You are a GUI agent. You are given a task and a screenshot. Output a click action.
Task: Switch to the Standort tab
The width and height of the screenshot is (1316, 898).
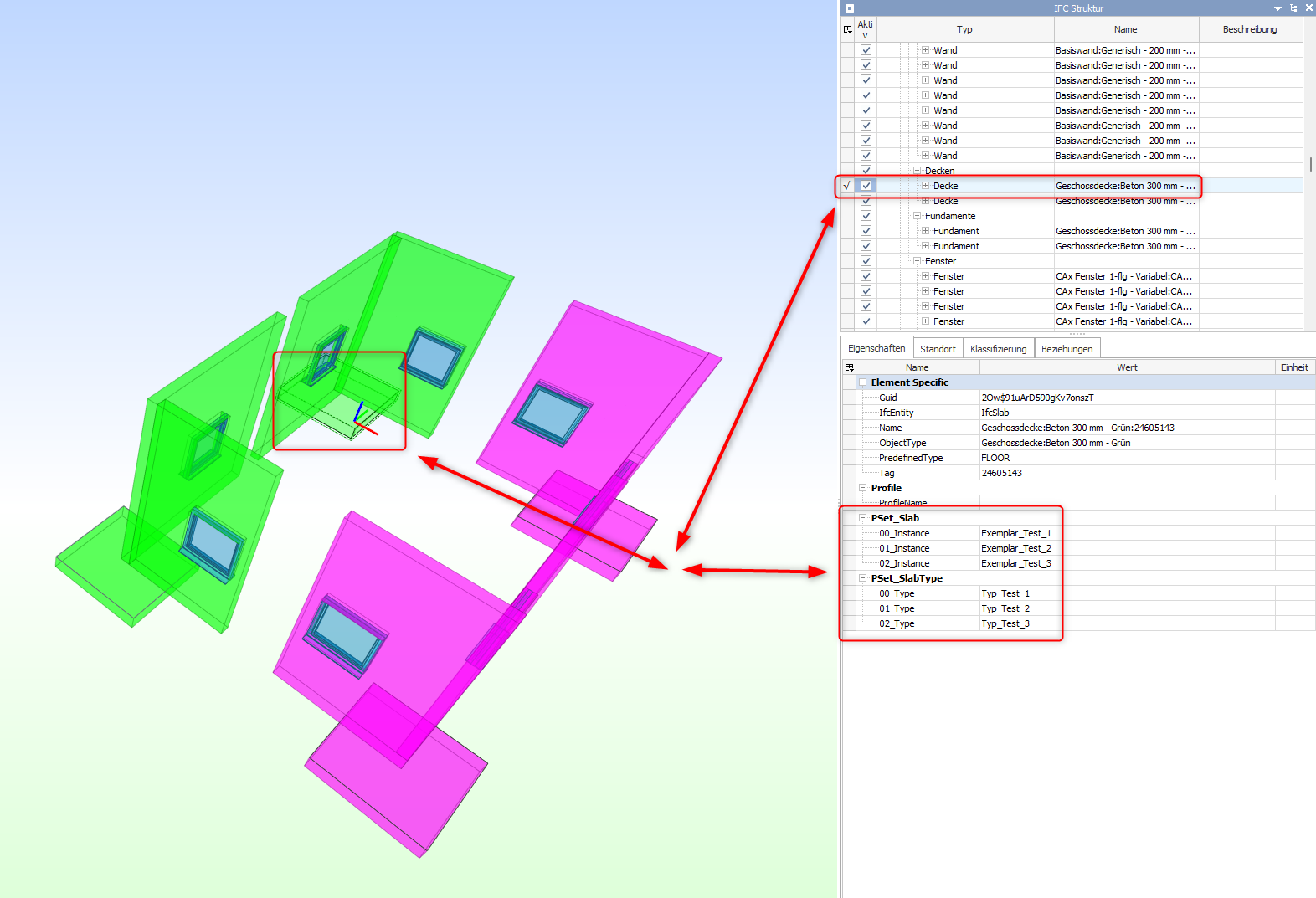(938, 349)
